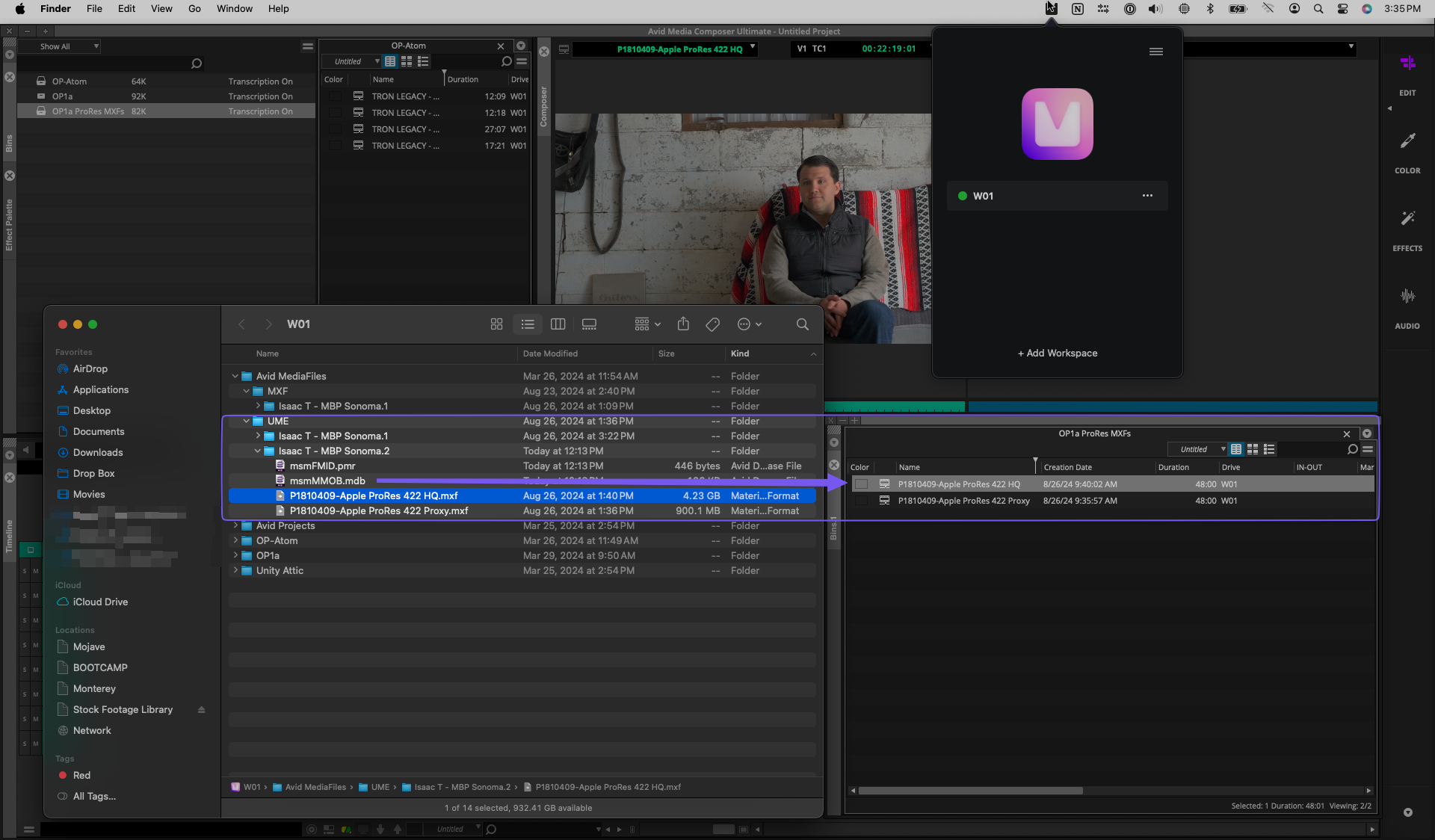Image resolution: width=1435 pixels, height=840 pixels.
Task: Set script view in OP1a ProRes MXFs bin
Action: pos(1269,449)
